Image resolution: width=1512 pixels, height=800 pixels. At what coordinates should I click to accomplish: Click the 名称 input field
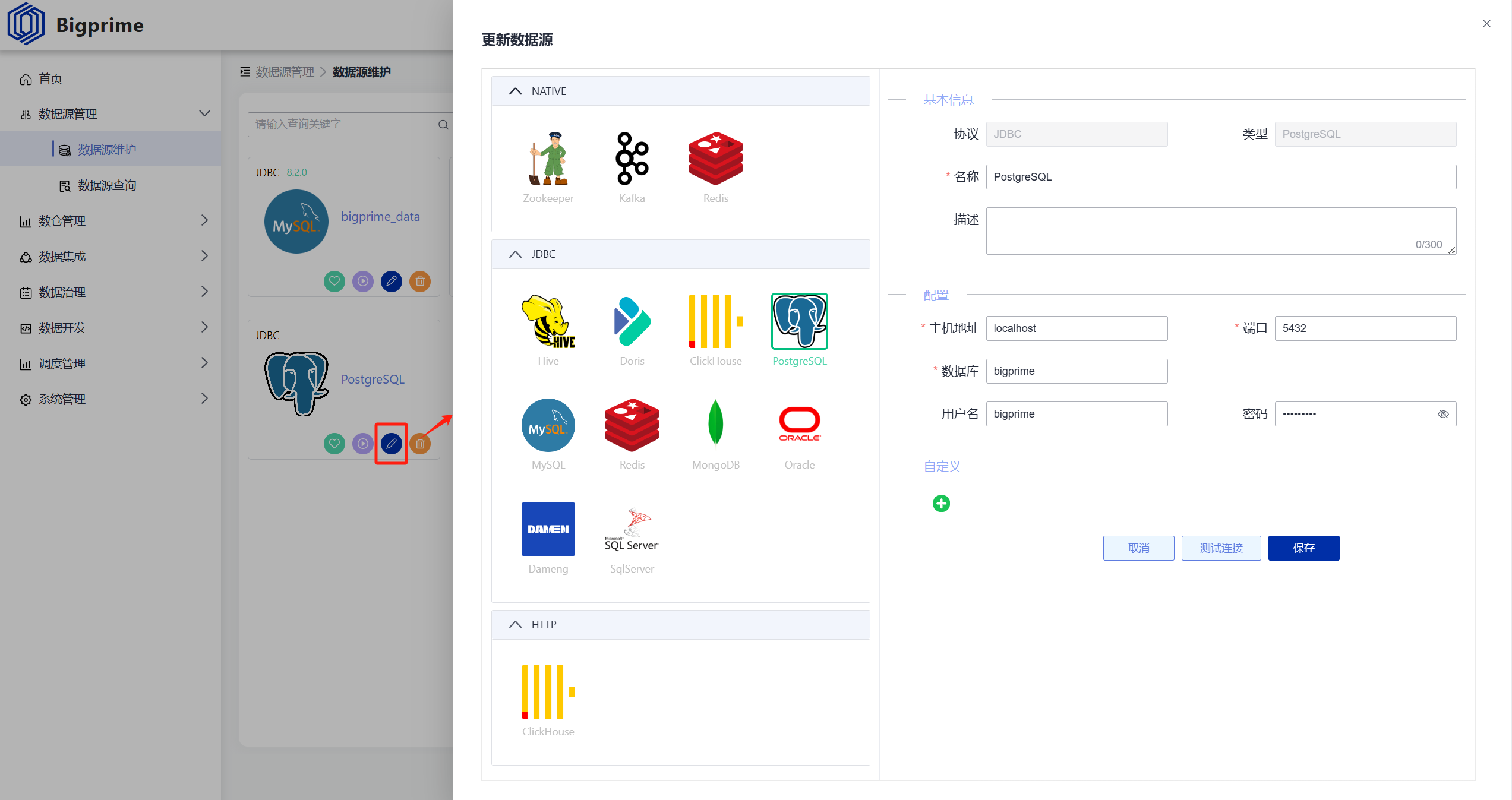click(1221, 177)
